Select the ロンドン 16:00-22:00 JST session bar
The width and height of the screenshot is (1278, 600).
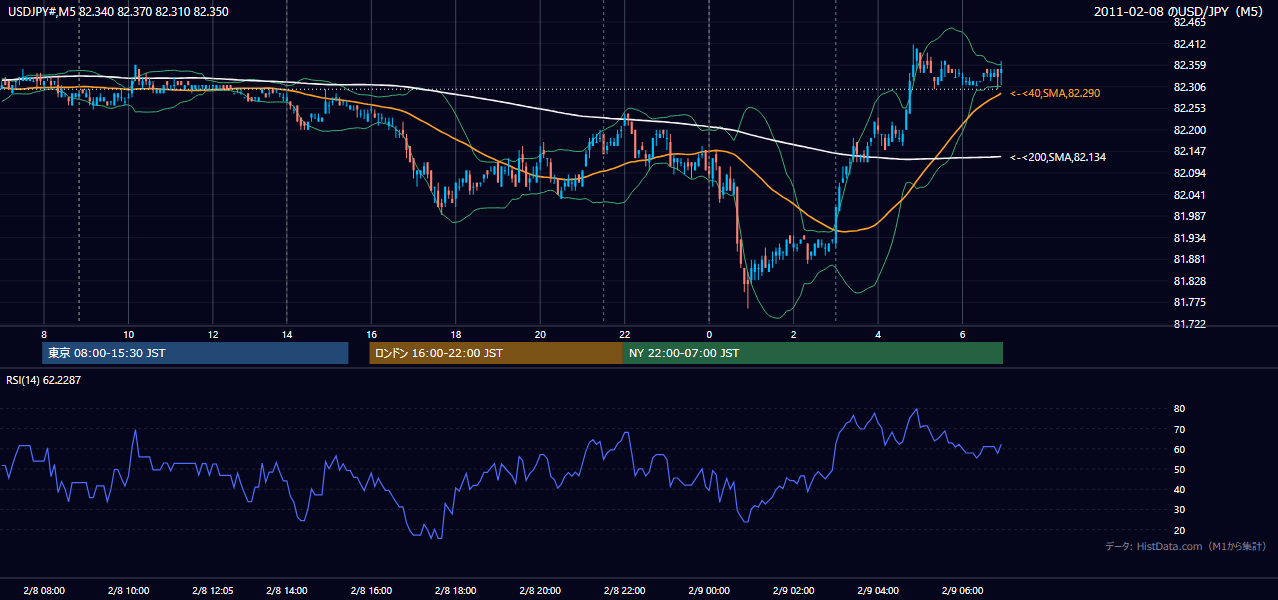(x=496, y=353)
